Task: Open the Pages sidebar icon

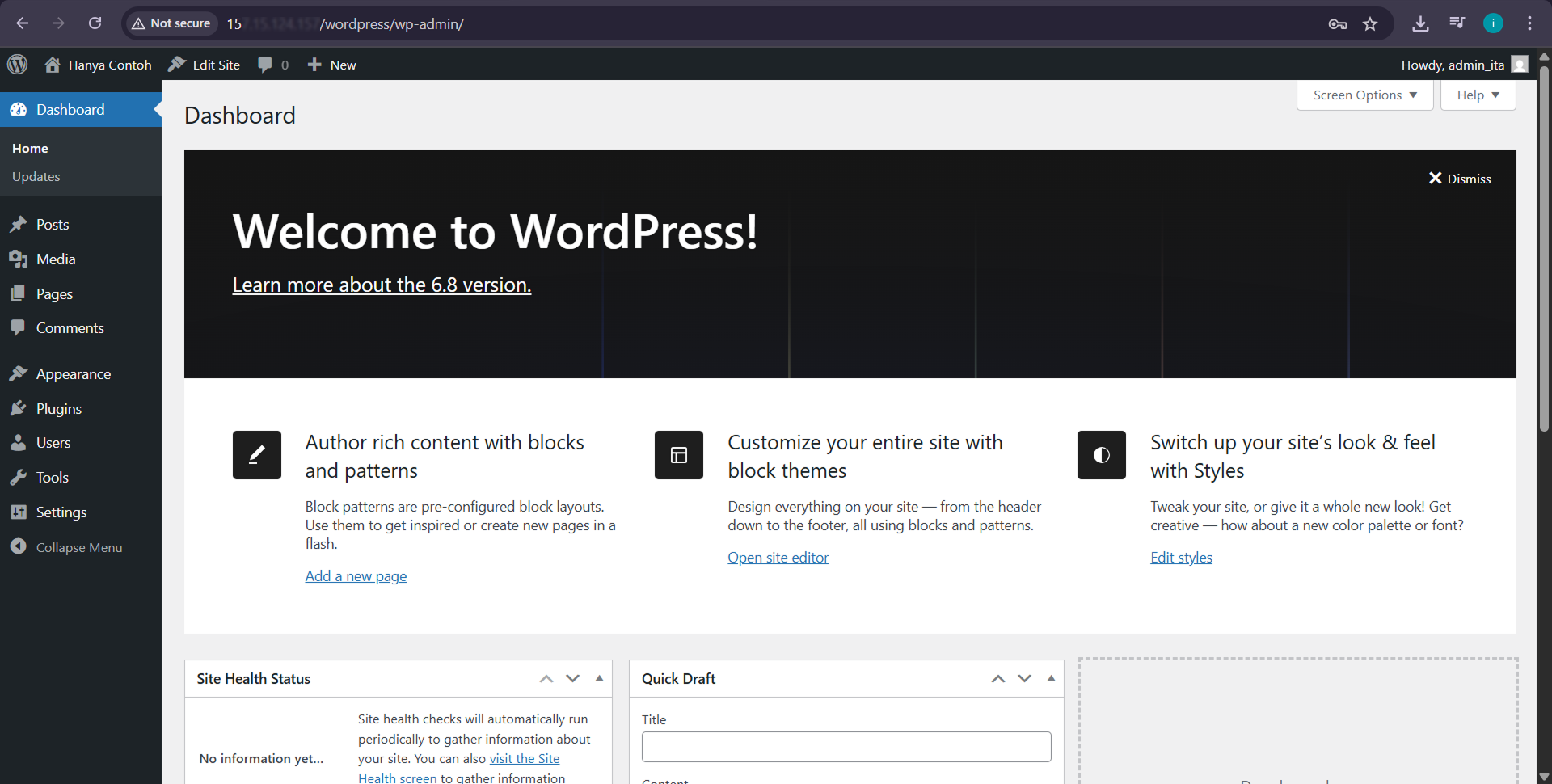Action: click(19, 293)
